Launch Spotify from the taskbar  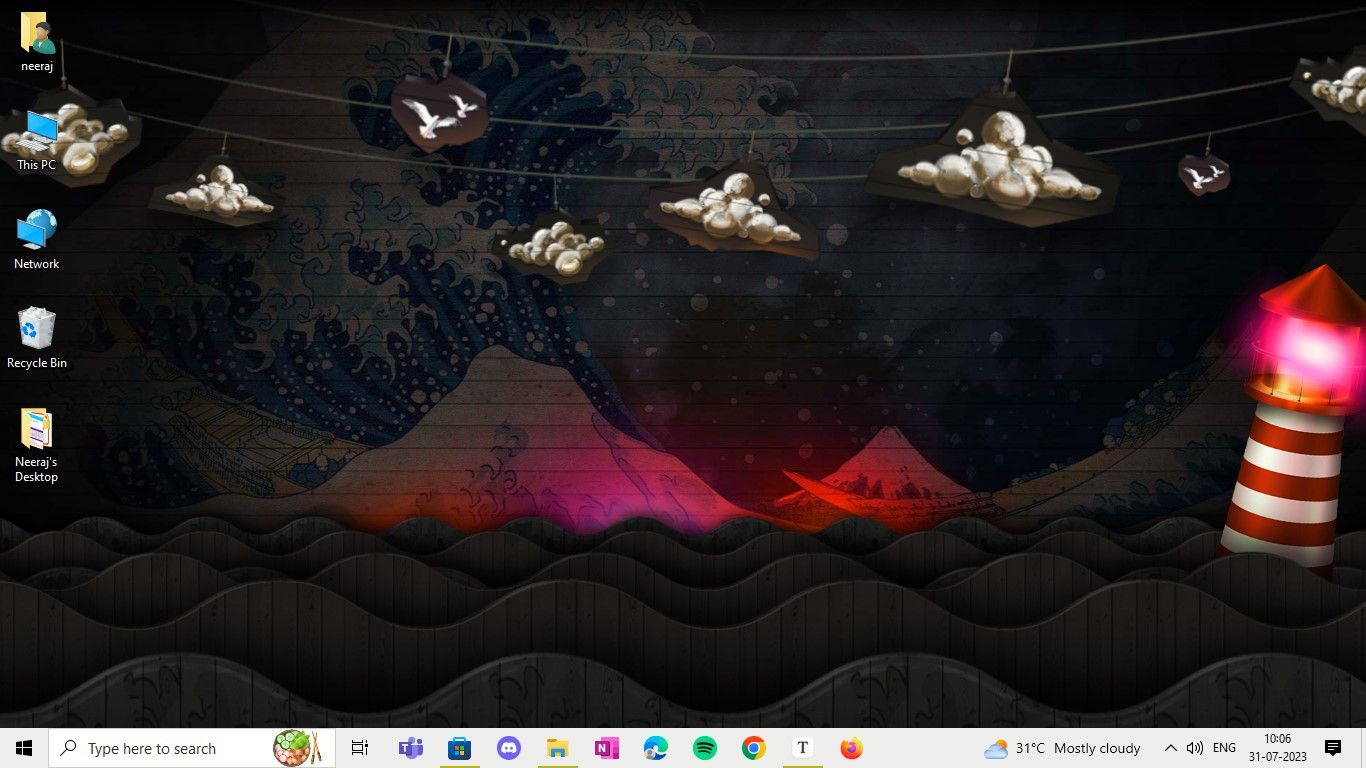[x=704, y=748]
